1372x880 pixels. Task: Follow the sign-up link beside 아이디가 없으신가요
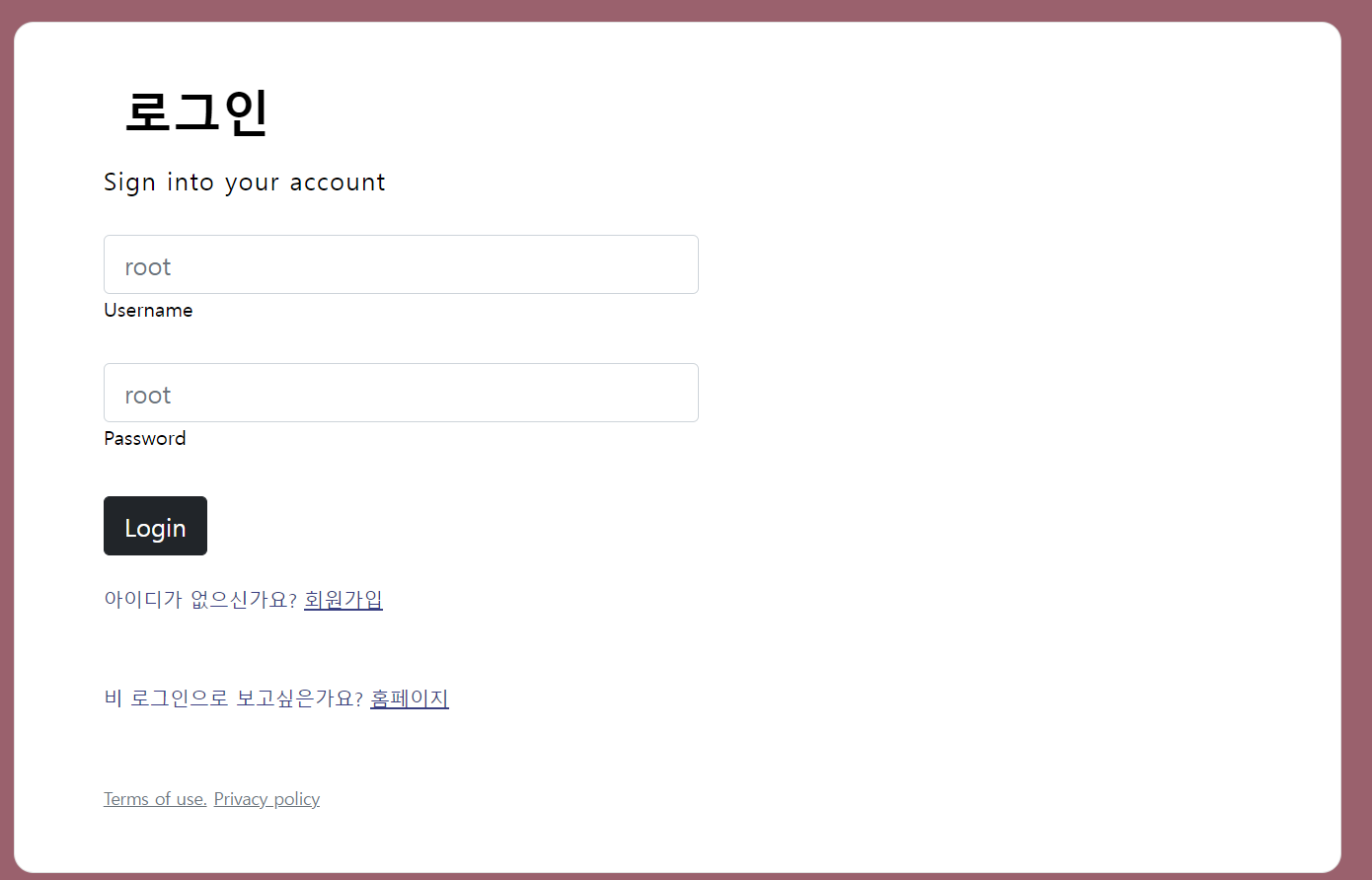[x=343, y=599]
